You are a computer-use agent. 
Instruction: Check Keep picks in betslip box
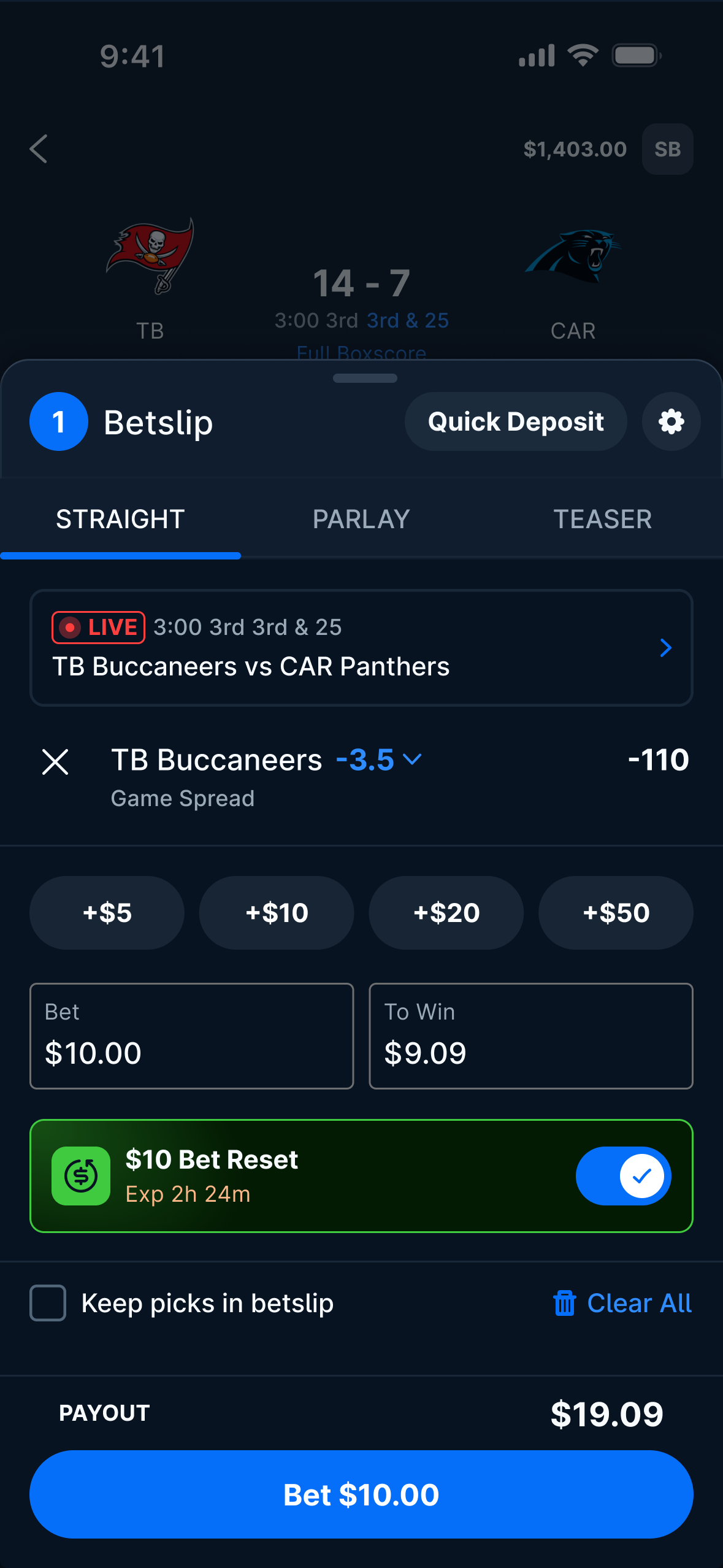(x=48, y=1303)
